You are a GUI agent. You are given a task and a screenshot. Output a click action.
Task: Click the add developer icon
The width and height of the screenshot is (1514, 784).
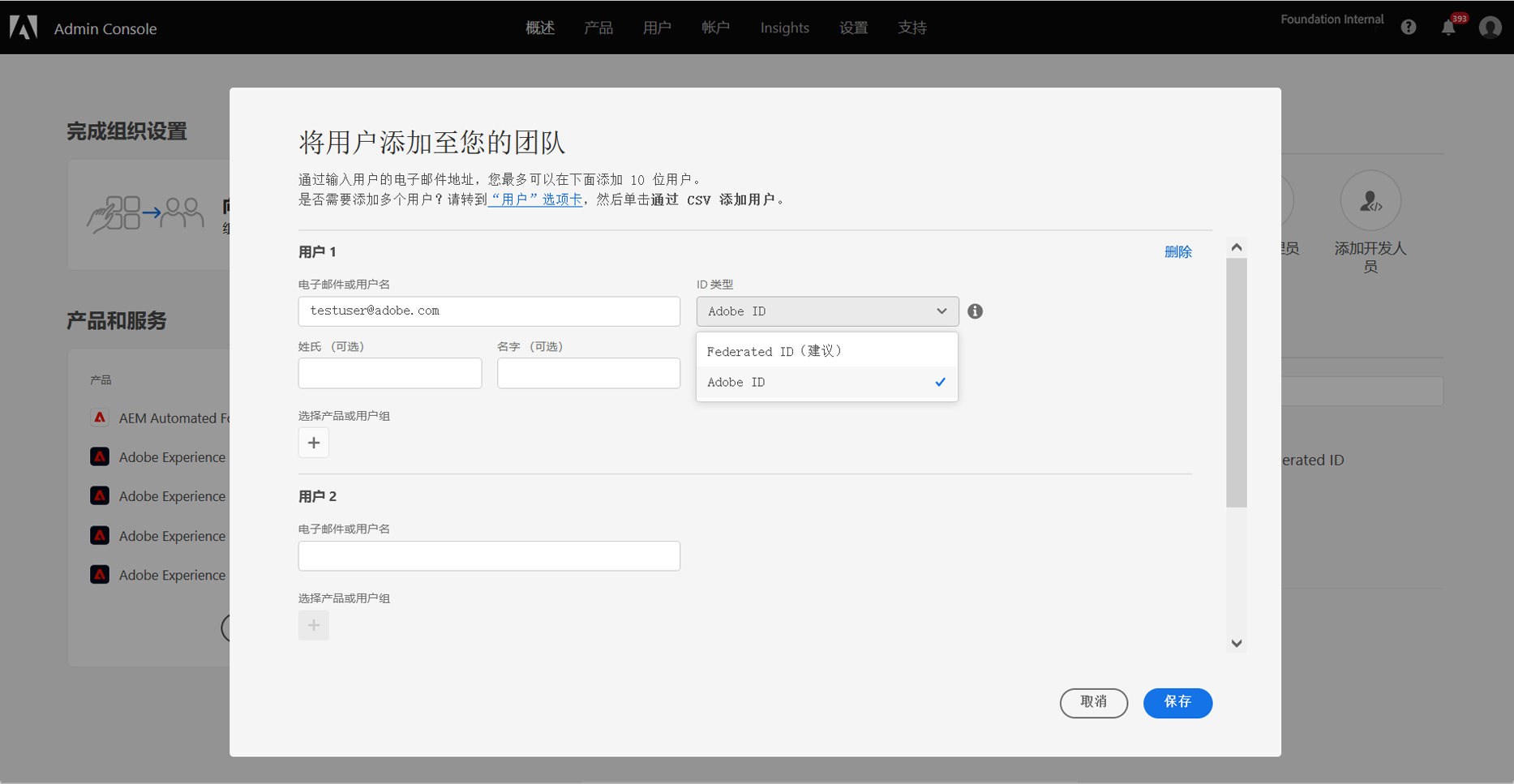(x=1370, y=200)
